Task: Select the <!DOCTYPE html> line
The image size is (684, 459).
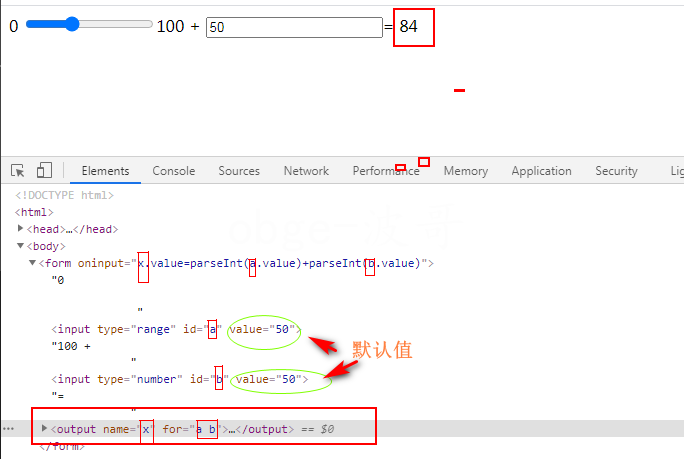Action: [x=64, y=195]
